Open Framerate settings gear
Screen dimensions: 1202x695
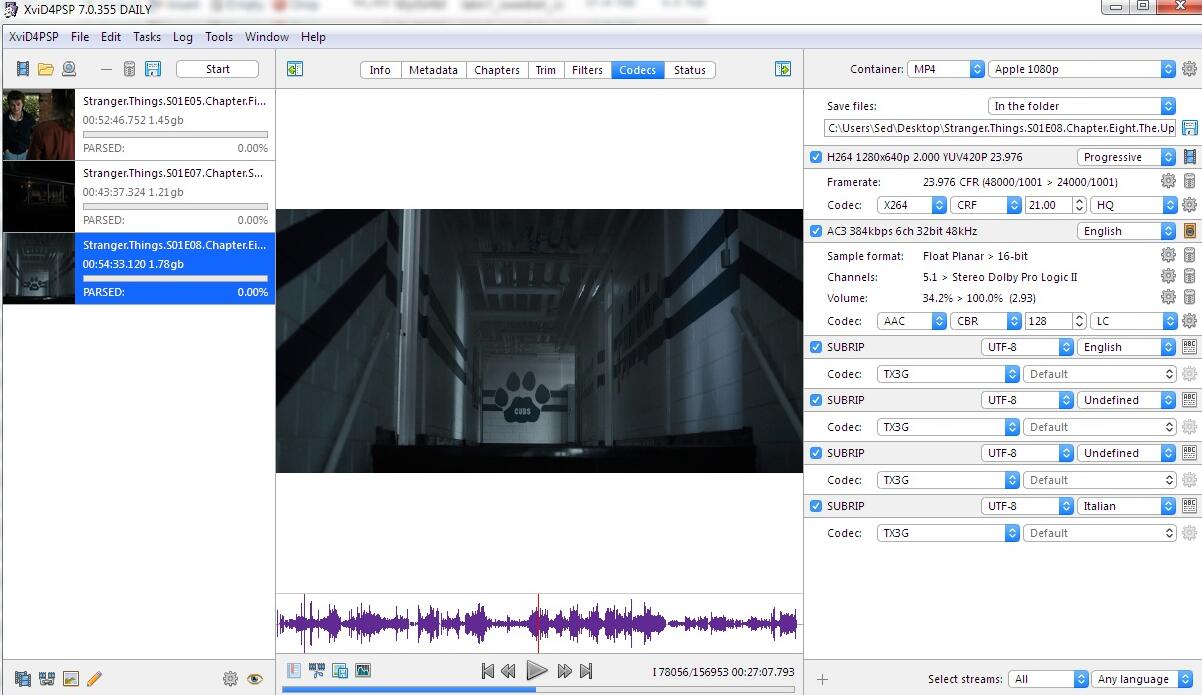coord(1168,182)
